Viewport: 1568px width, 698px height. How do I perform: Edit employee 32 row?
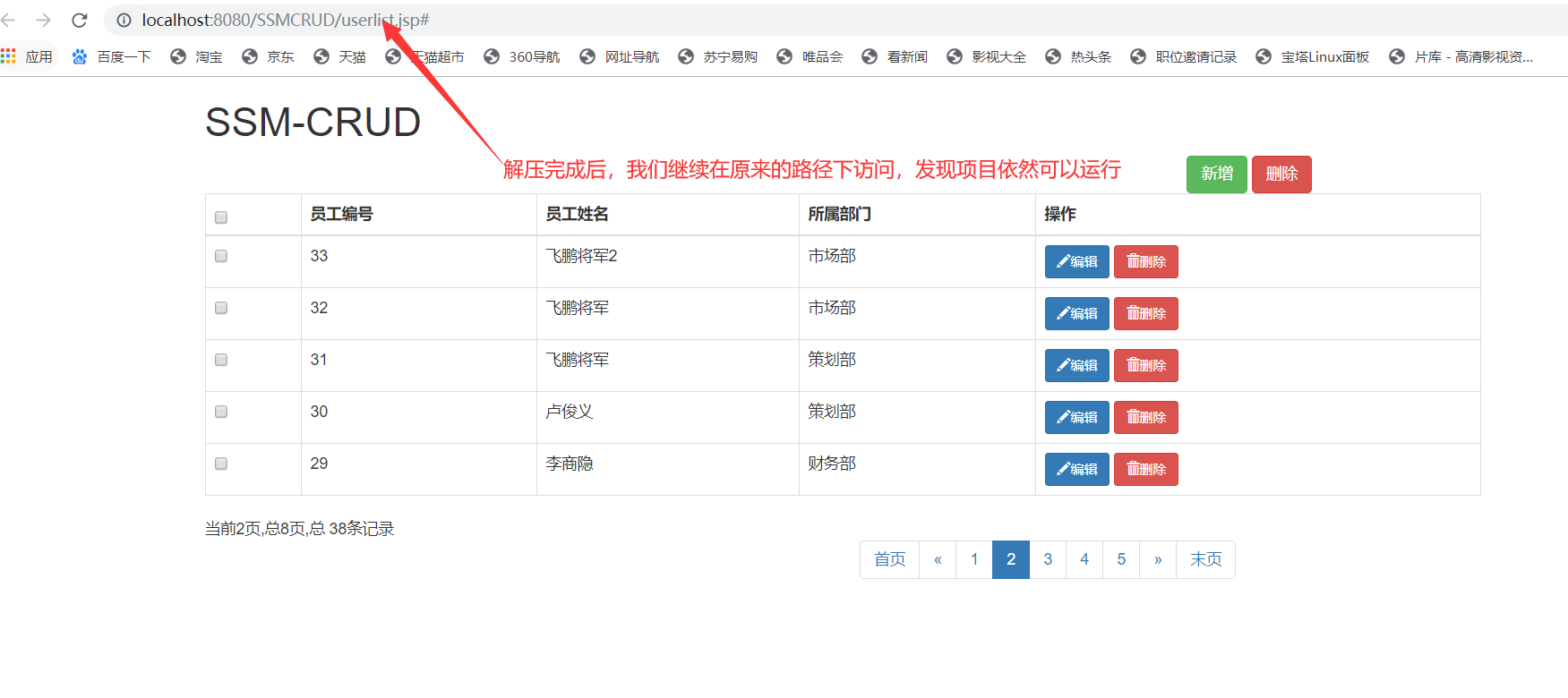[x=1077, y=314]
